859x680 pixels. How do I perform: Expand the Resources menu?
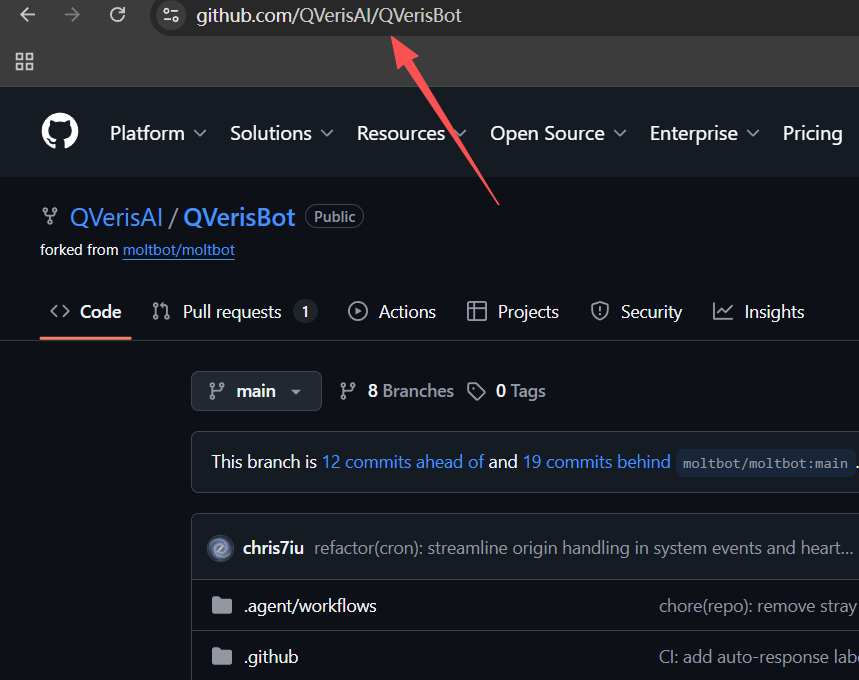tap(411, 133)
